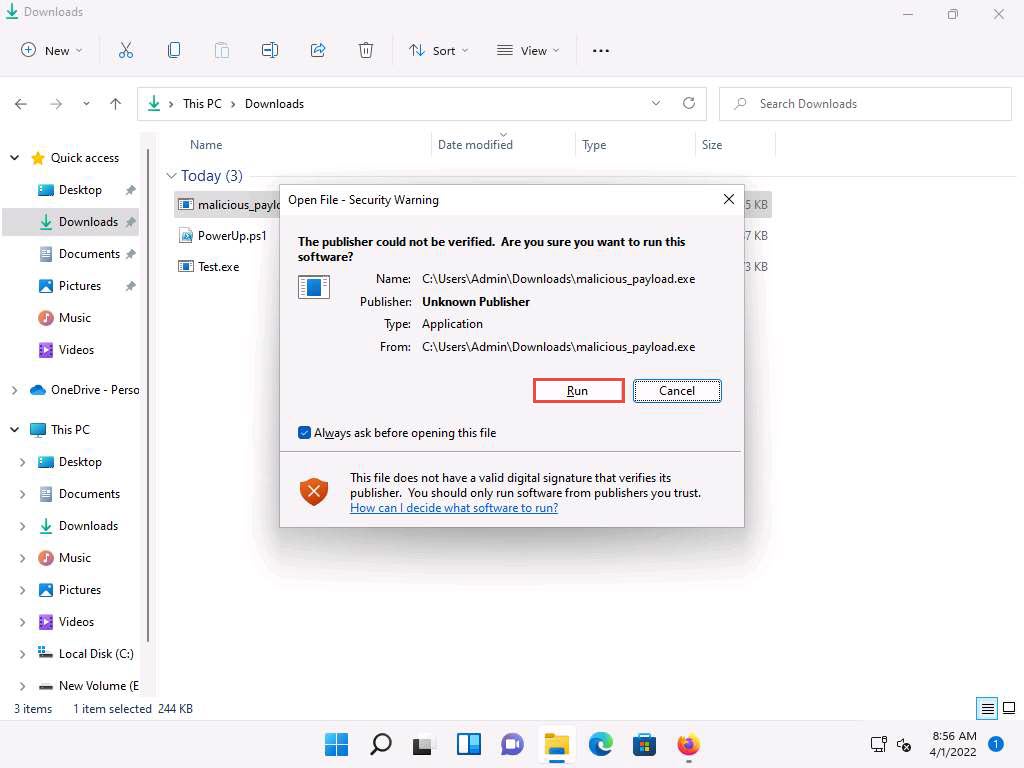Screen dimensions: 1024x768
Task: Switch to details view layout toggle
Action: tap(987, 709)
